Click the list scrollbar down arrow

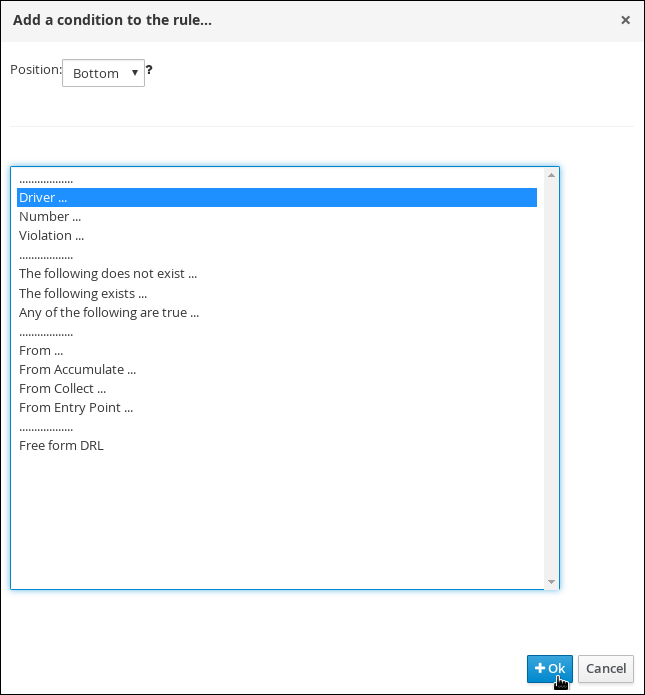[x=551, y=581]
